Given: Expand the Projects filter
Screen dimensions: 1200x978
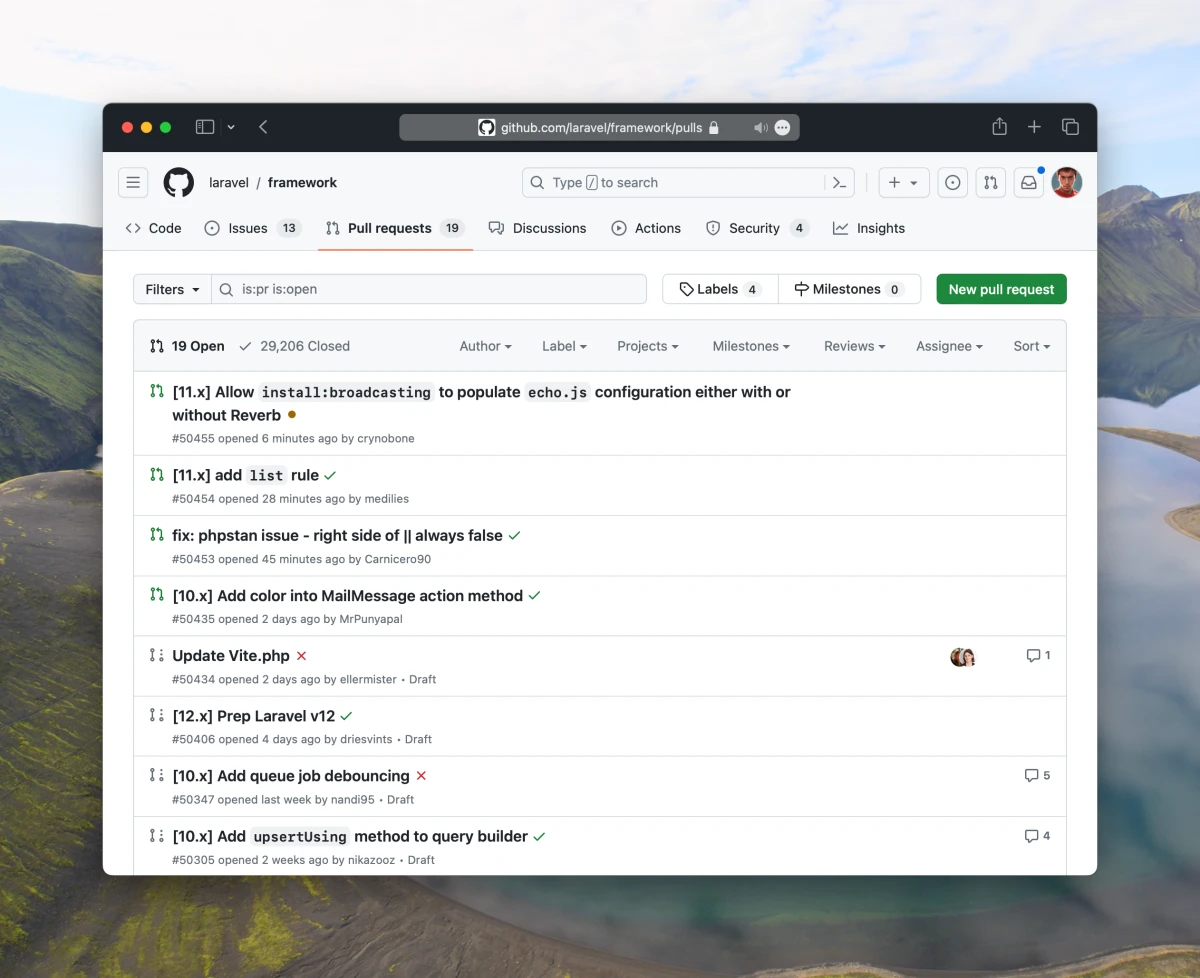Looking at the screenshot, I should coord(647,346).
